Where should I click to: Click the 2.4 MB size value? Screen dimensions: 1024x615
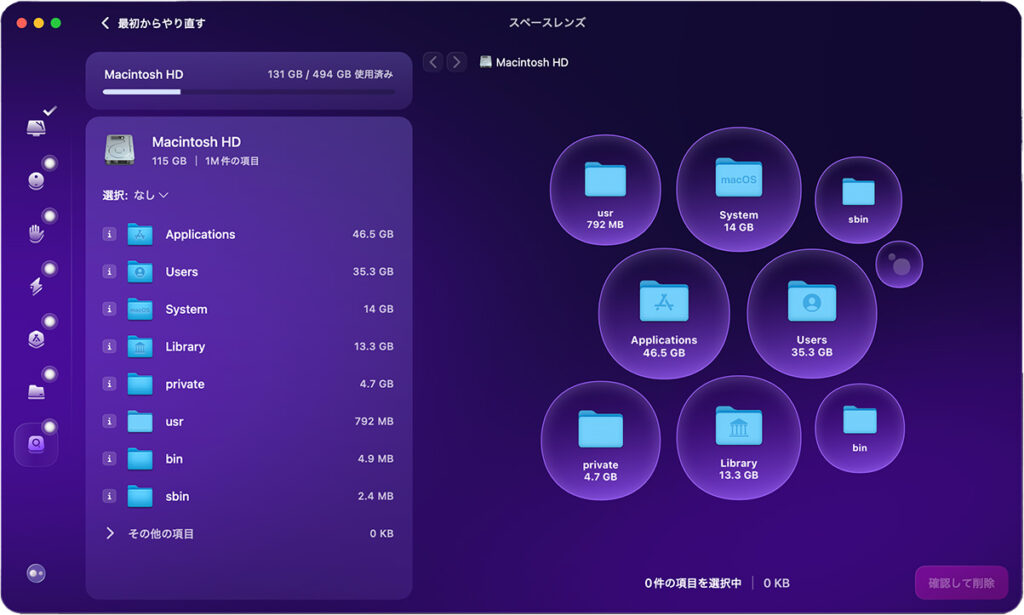(x=376, y=496)
